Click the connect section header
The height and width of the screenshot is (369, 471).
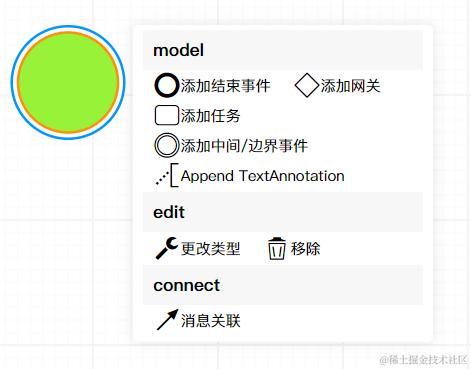[283, 285]
